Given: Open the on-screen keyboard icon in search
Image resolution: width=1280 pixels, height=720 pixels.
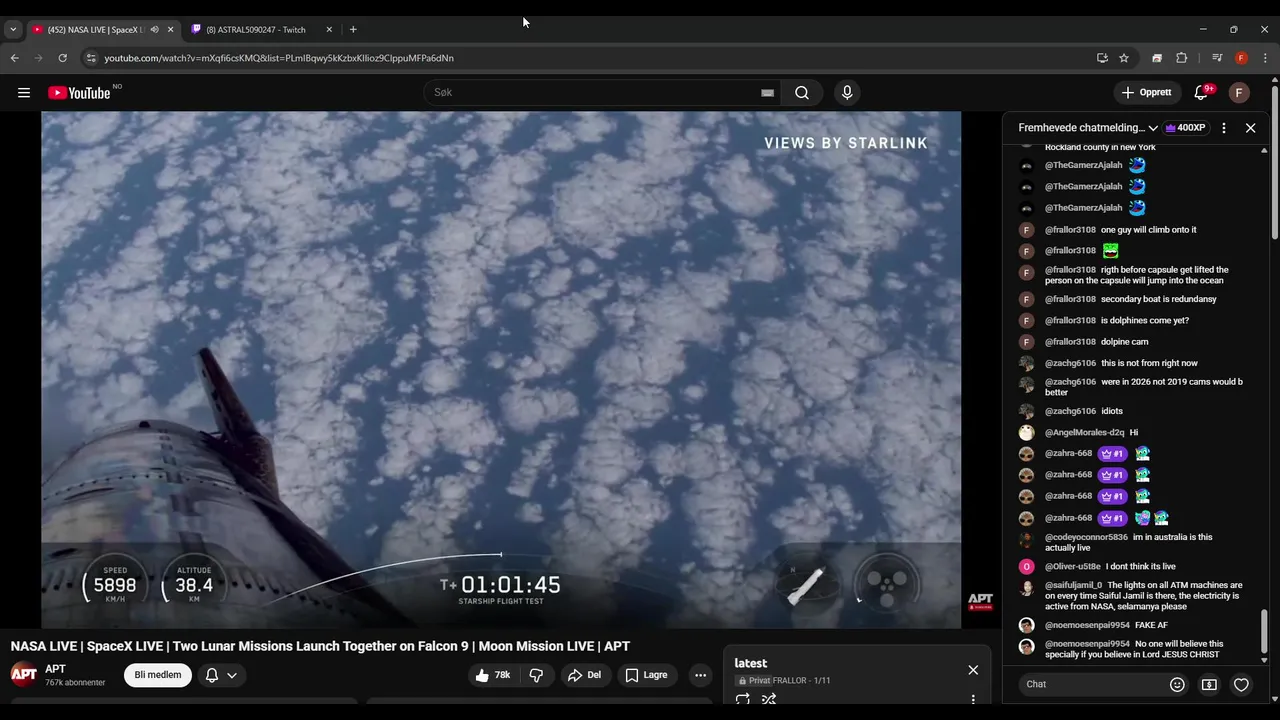Looking at the screenshot, I should click(x=767, y=93).
